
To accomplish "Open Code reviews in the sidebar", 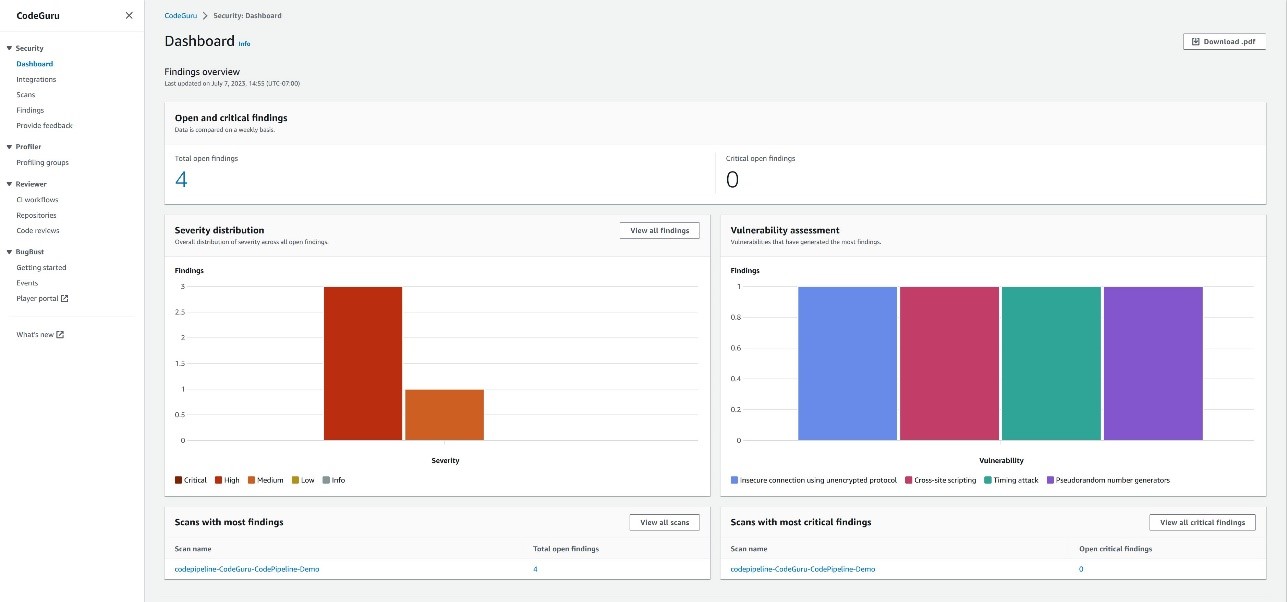I will [x=38, y=230].
